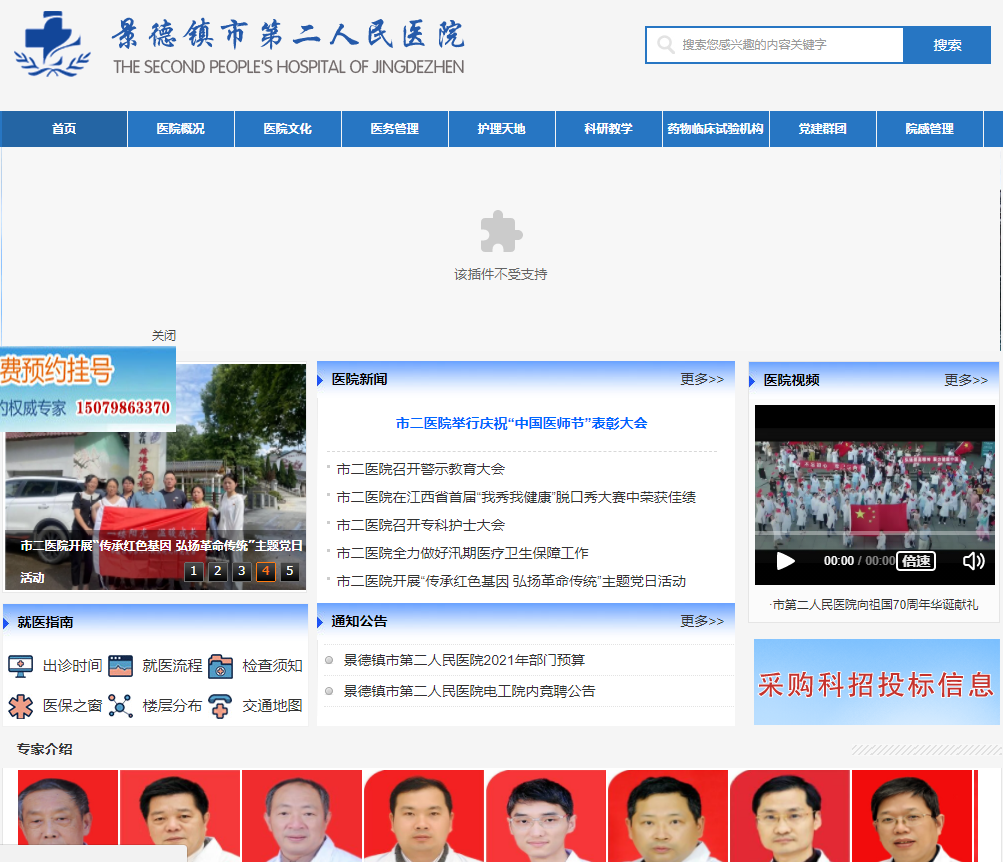This screenshot has width=1003, height=862.
Task: Open the 检查须知 guide link
Action: [272, 666]
